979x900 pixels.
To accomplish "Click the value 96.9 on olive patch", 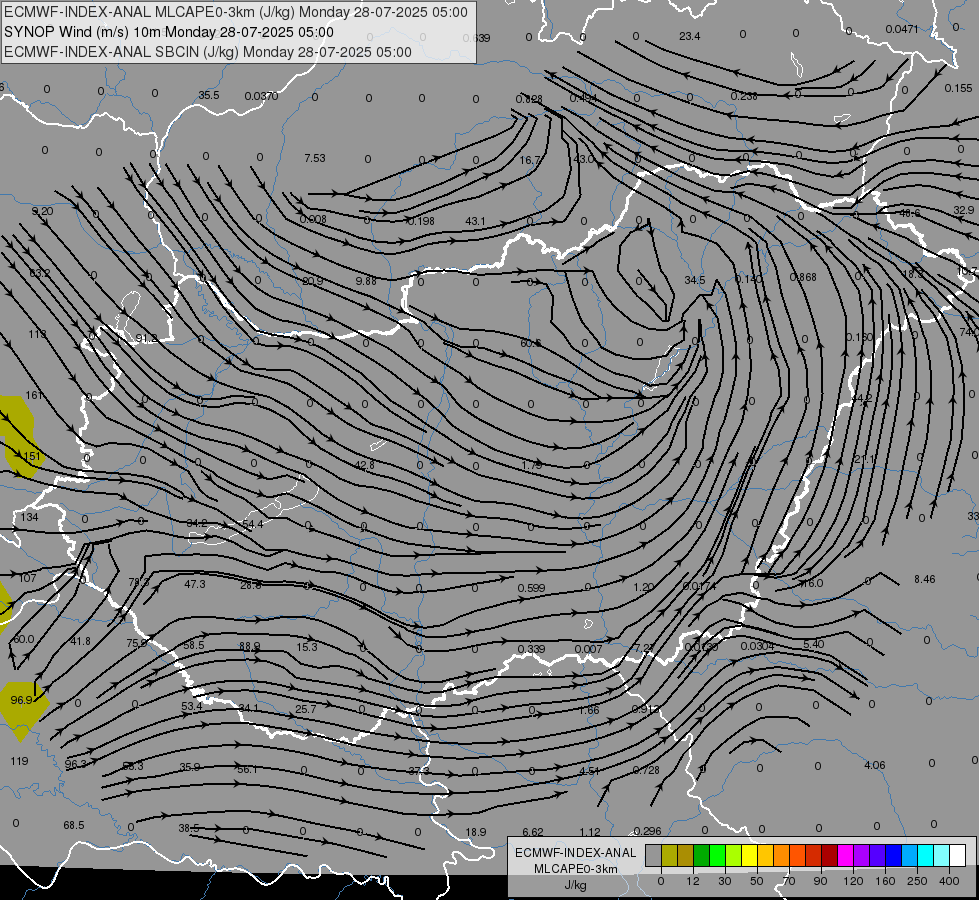I will tap(21, 700).
